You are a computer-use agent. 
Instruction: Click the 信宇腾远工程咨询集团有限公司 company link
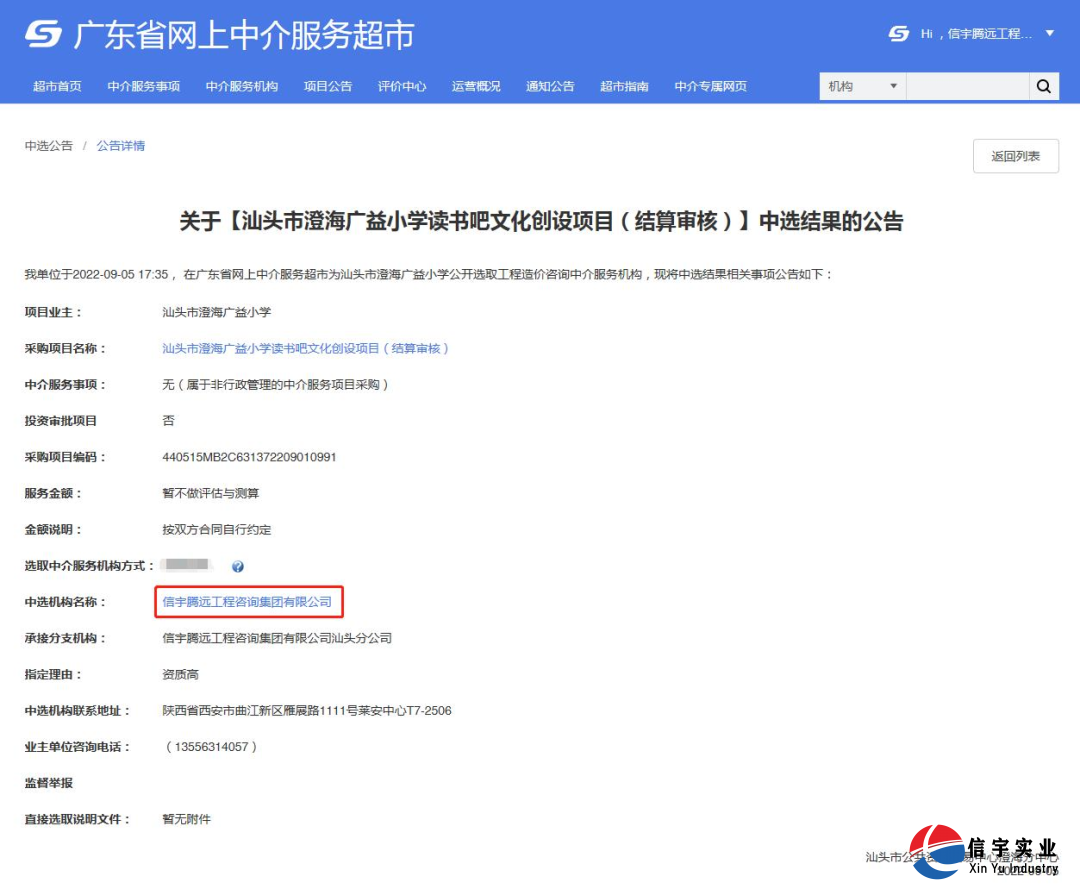pyautogui.click(x=247, y=602)
